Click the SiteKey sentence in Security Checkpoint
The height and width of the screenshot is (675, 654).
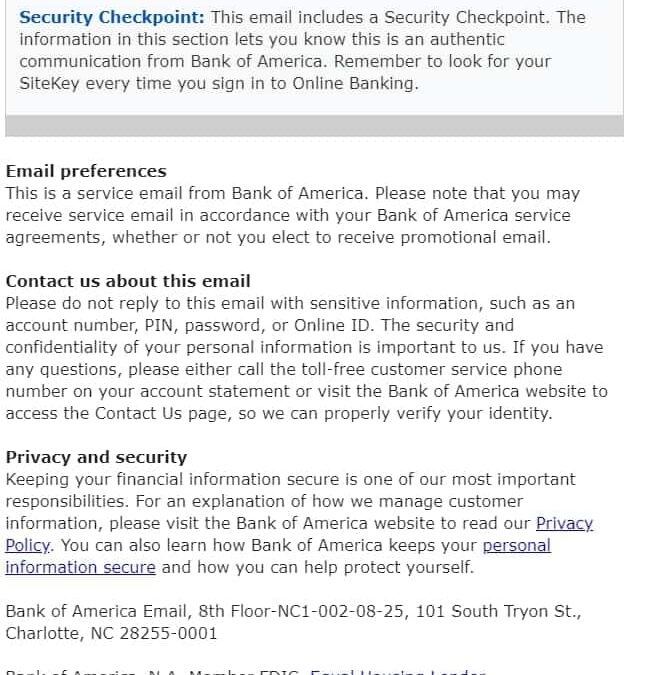click(217, 84)
